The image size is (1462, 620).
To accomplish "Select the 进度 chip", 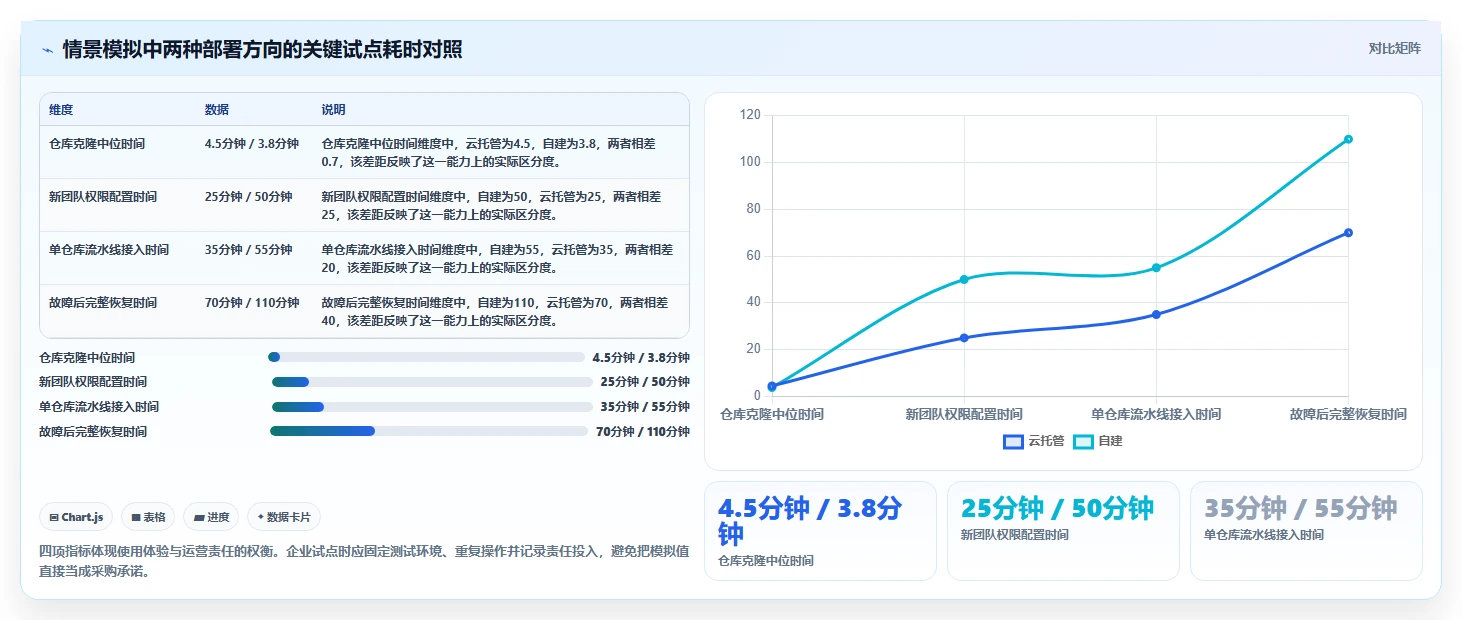I will click(x=211, y=517).
